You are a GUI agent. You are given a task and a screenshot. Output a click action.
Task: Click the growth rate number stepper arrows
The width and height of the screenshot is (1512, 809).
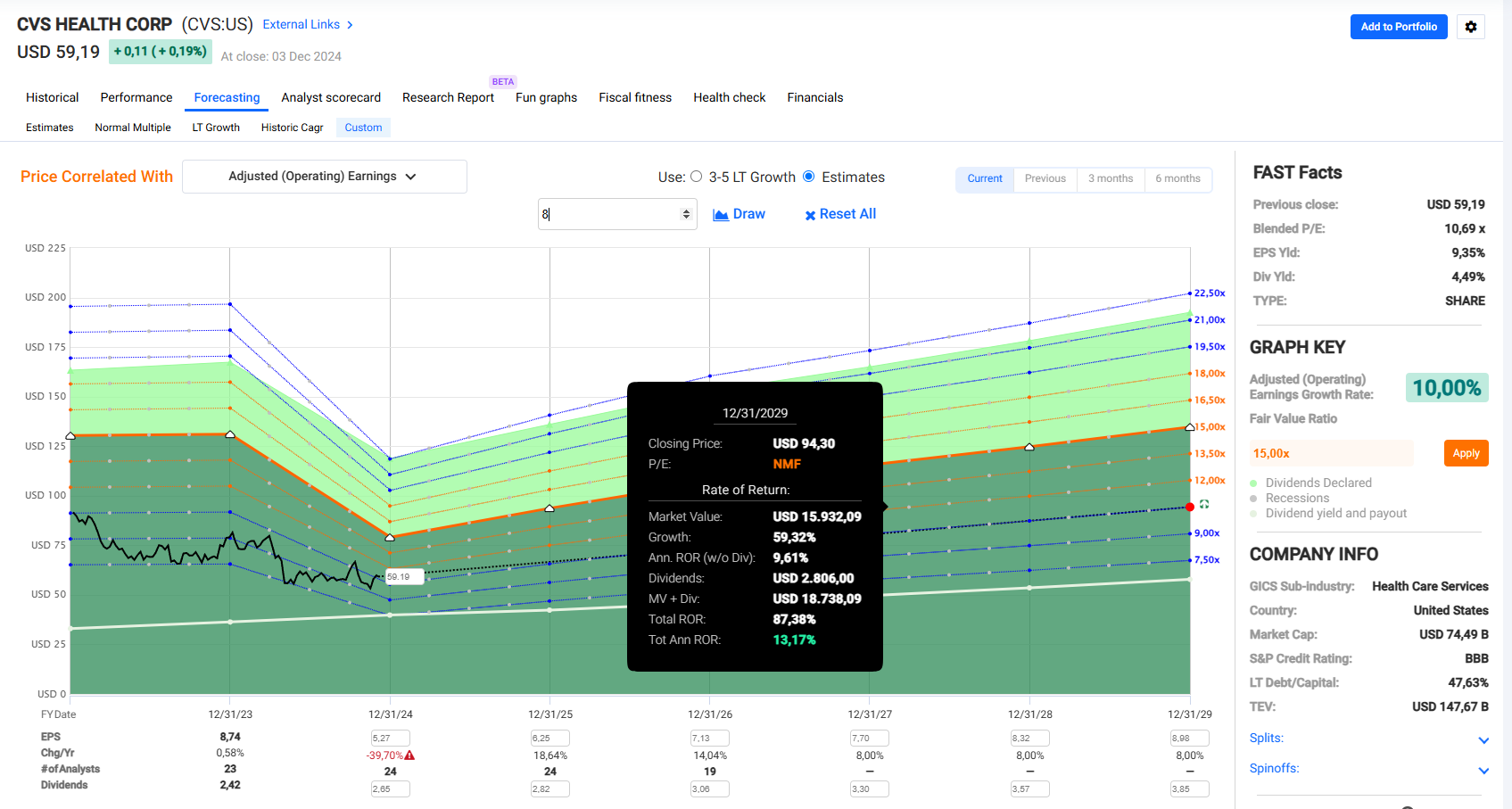(686, 214)
